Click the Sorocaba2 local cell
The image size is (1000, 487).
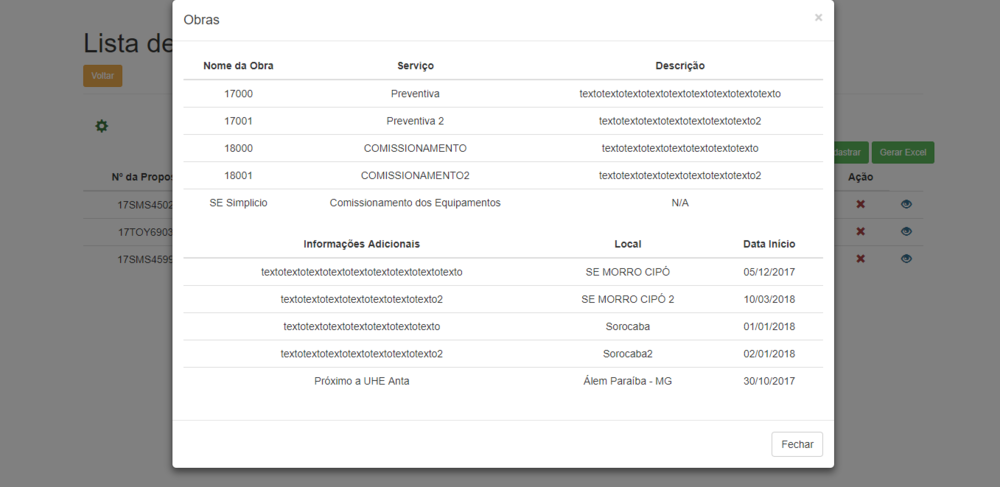tap(627, 354)
